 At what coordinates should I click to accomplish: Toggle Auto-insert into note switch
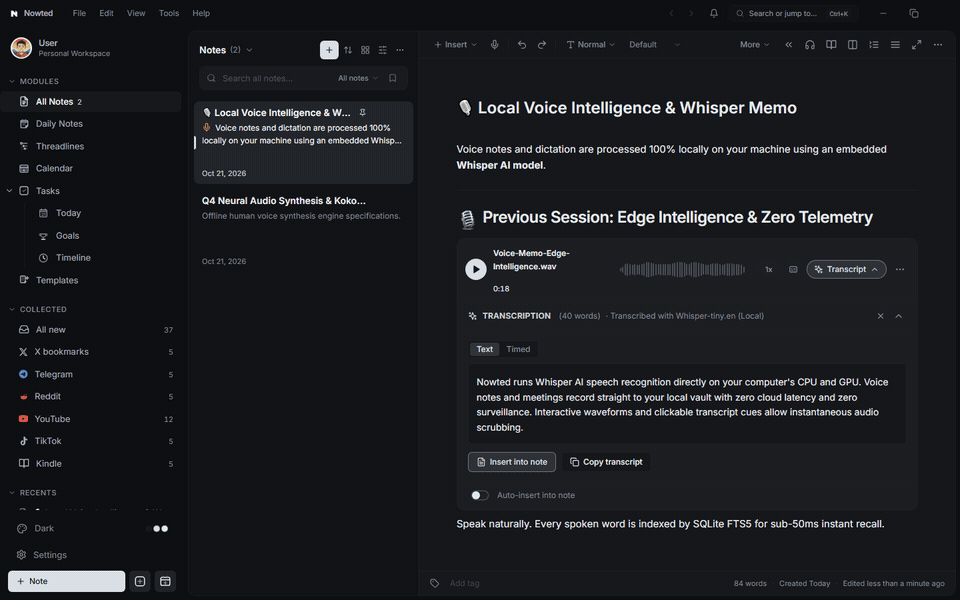point(480,495)
